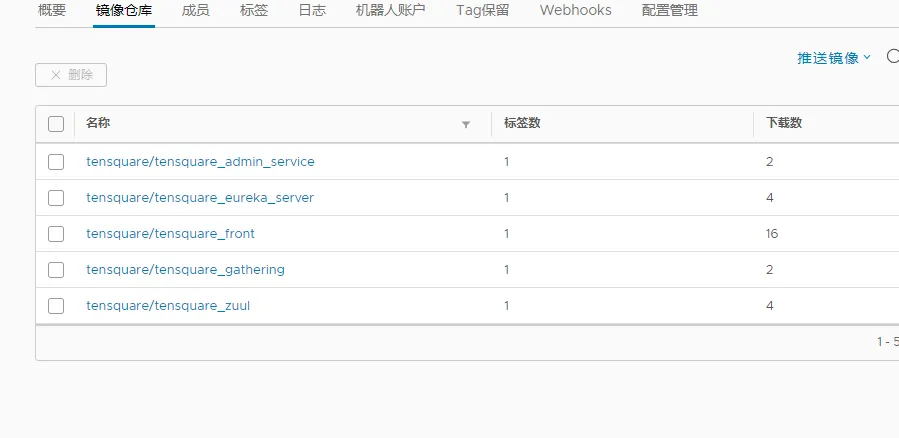Go to the 标签 tab
The height and width of the screenshot is (438, 899).
[x=254, y=11]
